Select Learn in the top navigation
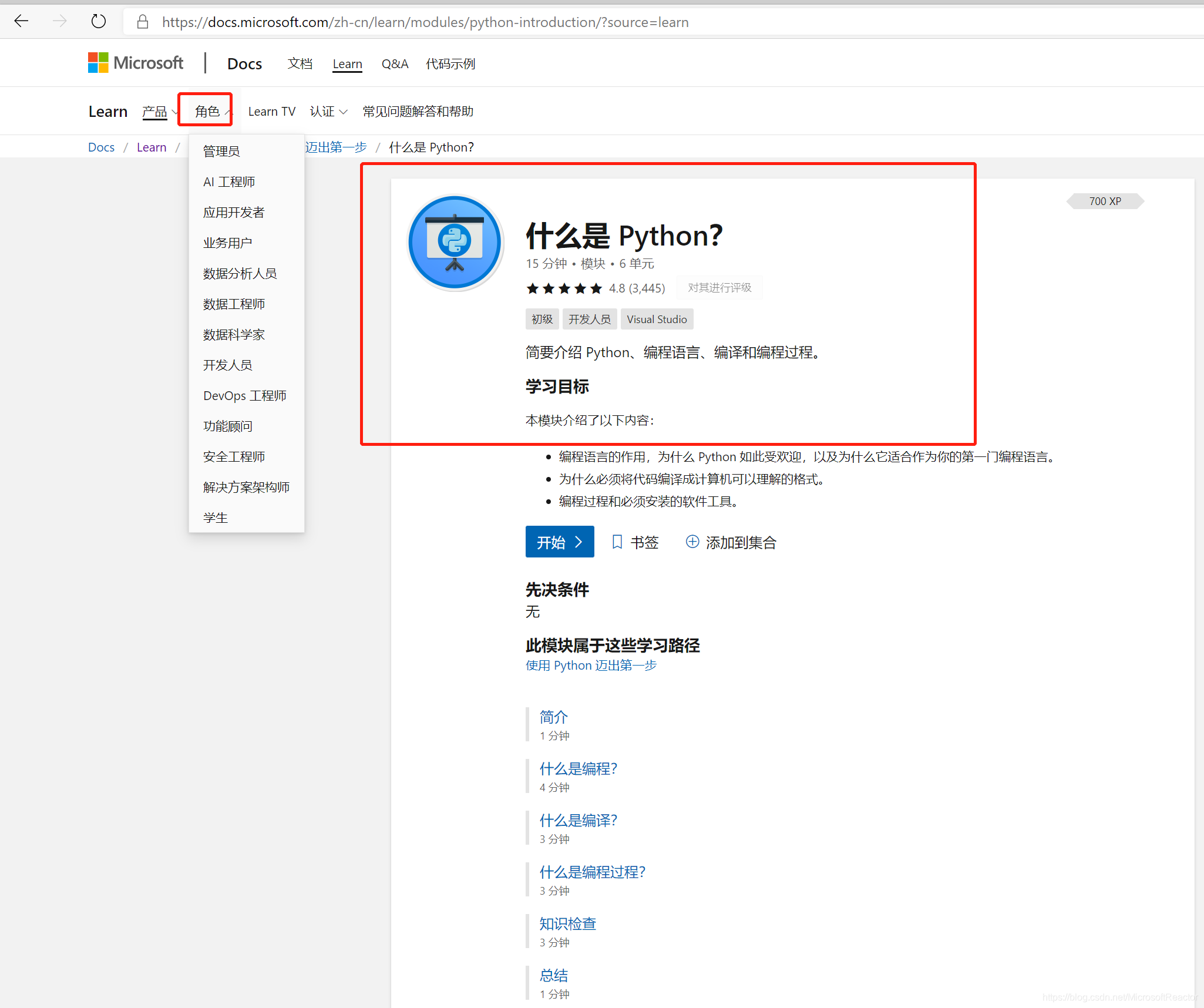Screen dimensions: 1204x1008 (x=347, y=63)
